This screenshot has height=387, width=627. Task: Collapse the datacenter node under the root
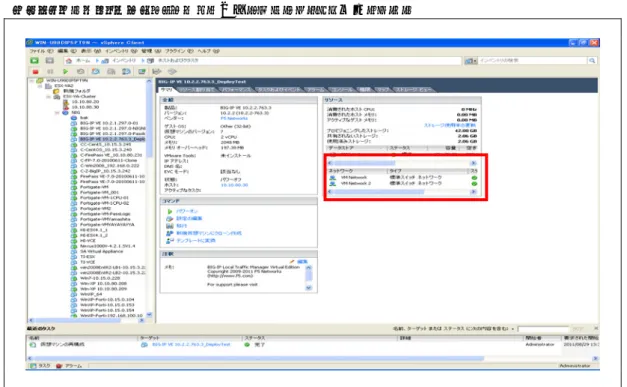[40, 86]
